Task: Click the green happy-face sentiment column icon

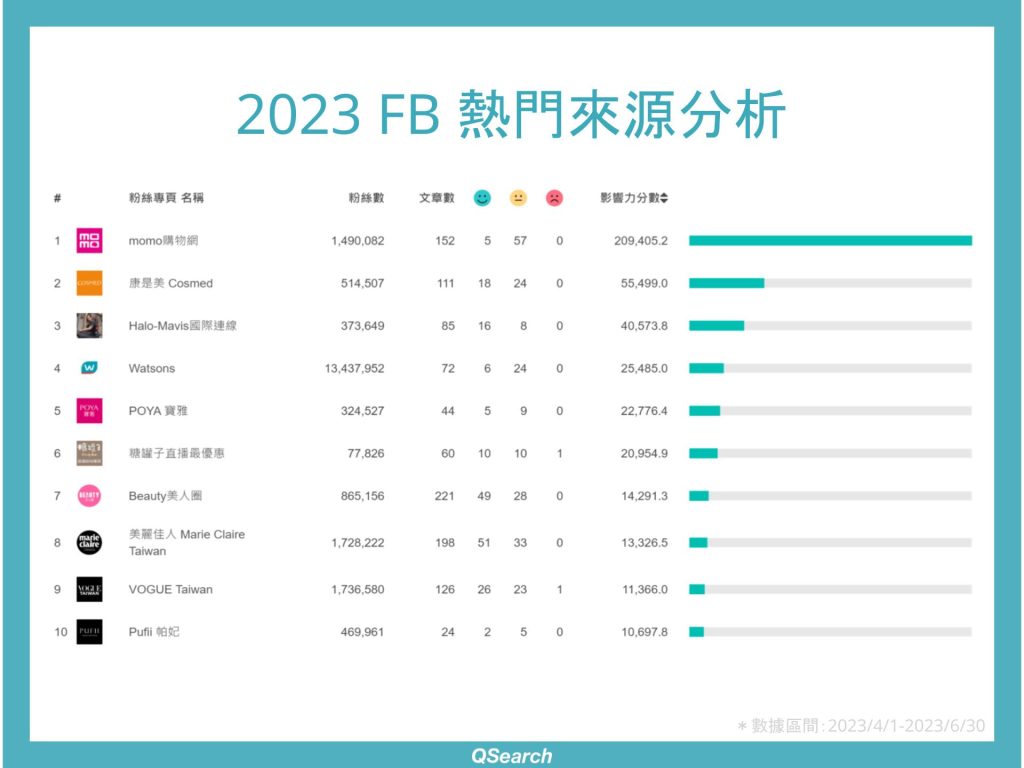Action: 482,198
